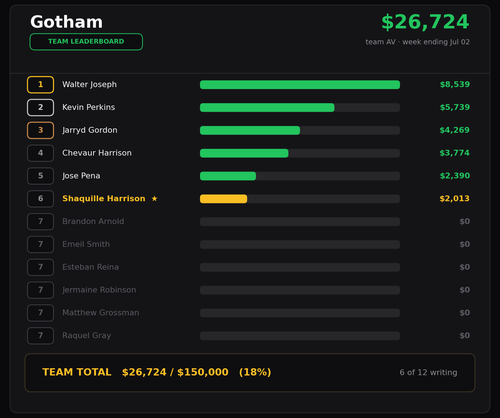Viewport: 500px width, 418px height.
Task: Select the name Jermaine Robinson
Action: [99, 290]
